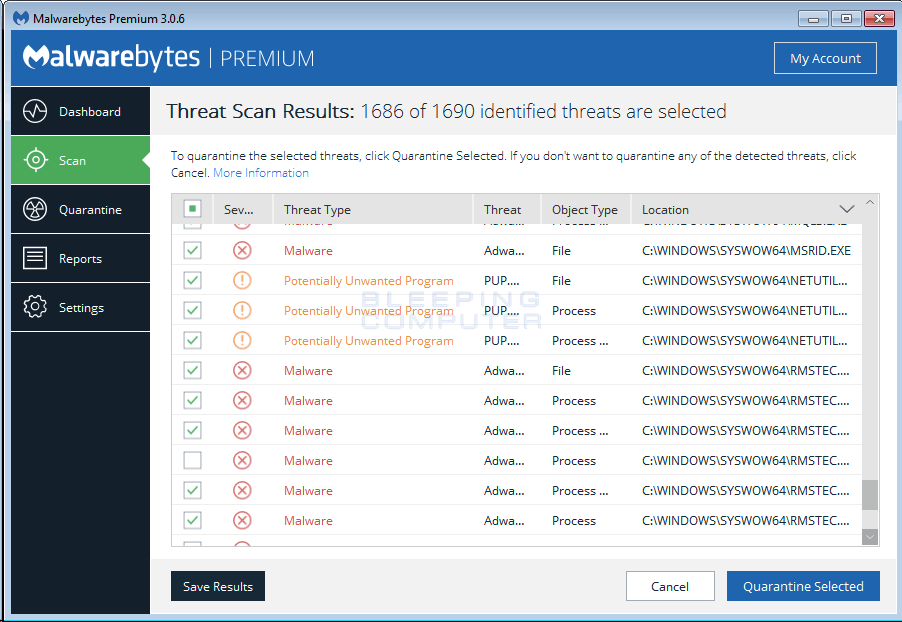Check the unselected RMSTEC Process malware checkbox
Image resolution: width=902 pixels, height=622 pixels.
pyautogui.click(x=192, y=460)
